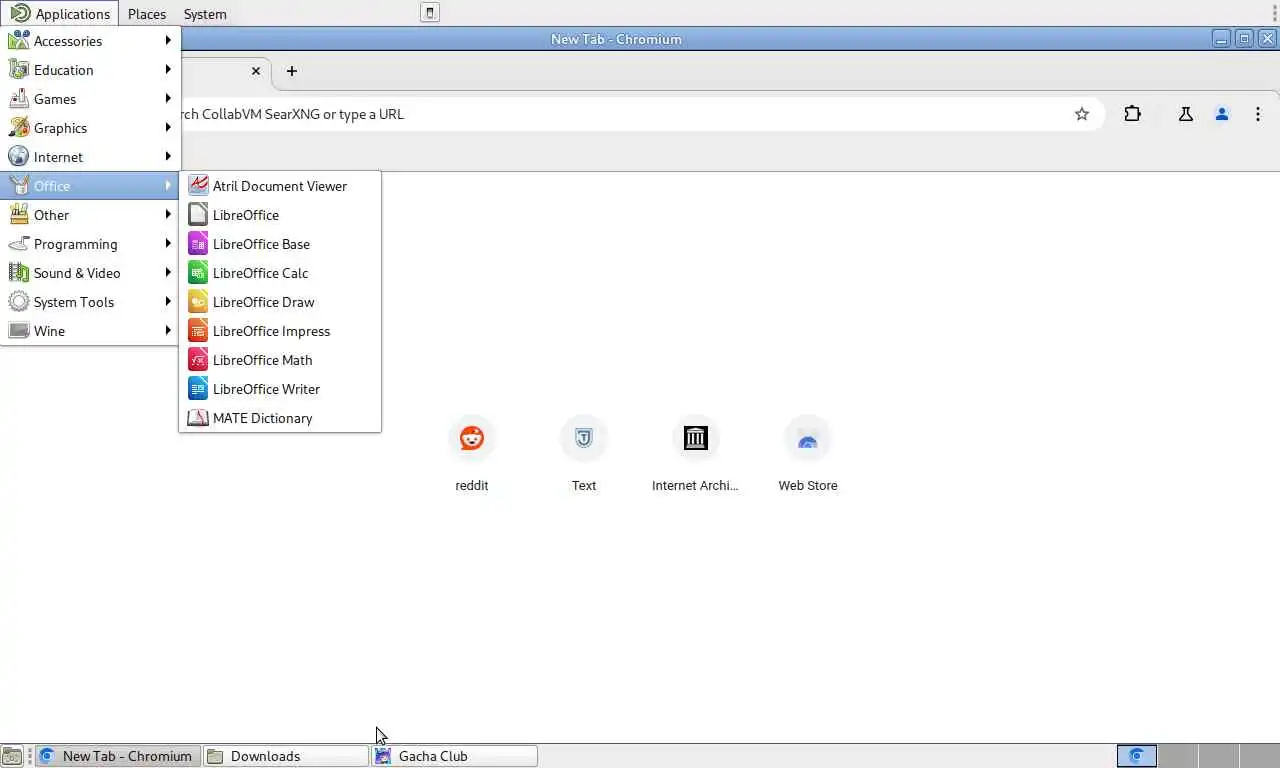This screenshot has height=768, width=1280.
Task: Open the Web Store shortcut
Action: 808,455
